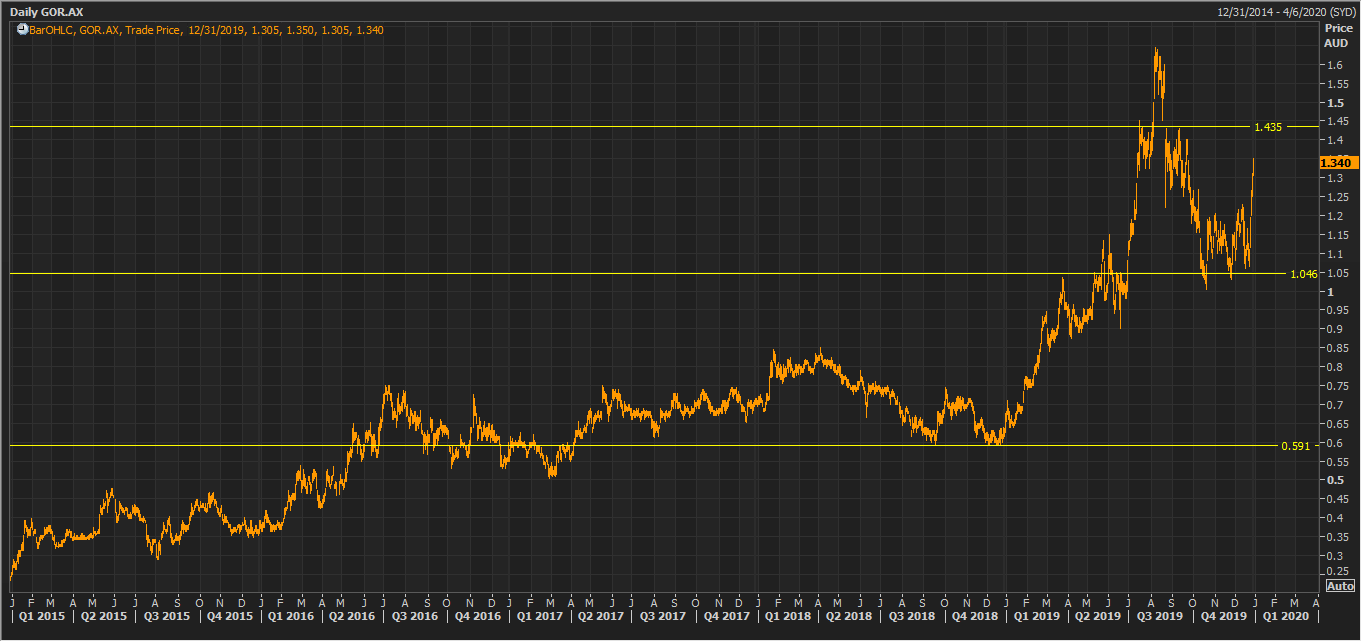Click the 1.5 price axis label
This screenshot has width=1362, height=642.
point(1335,103)
